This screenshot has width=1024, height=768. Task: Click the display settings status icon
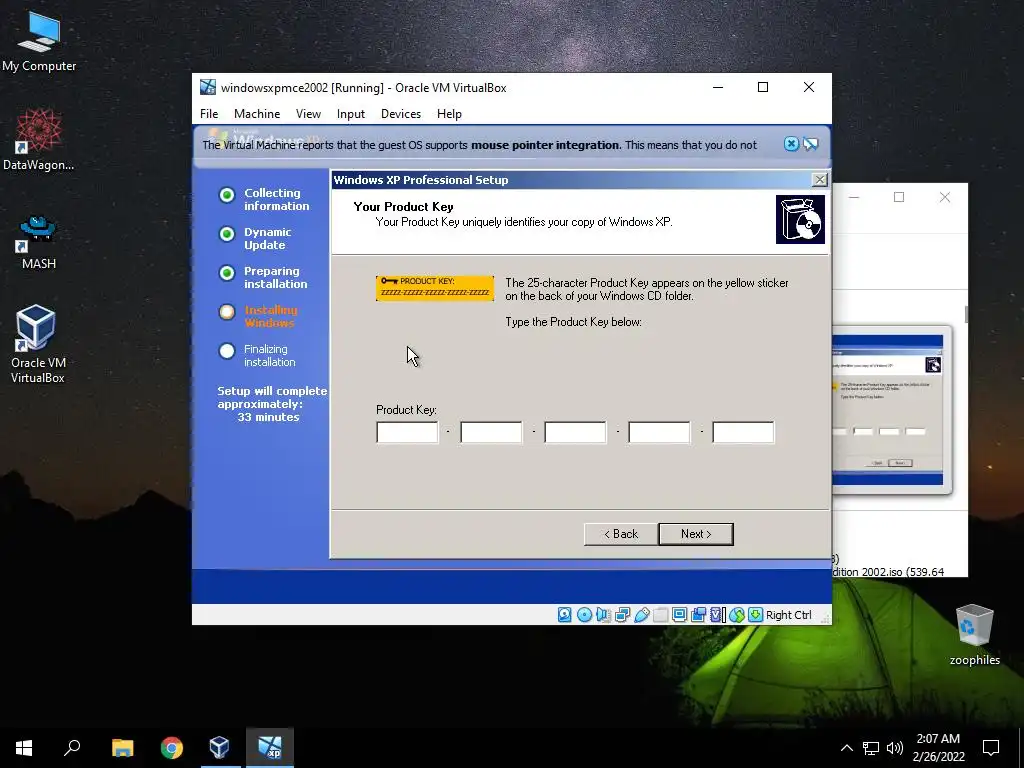[679, 615]
